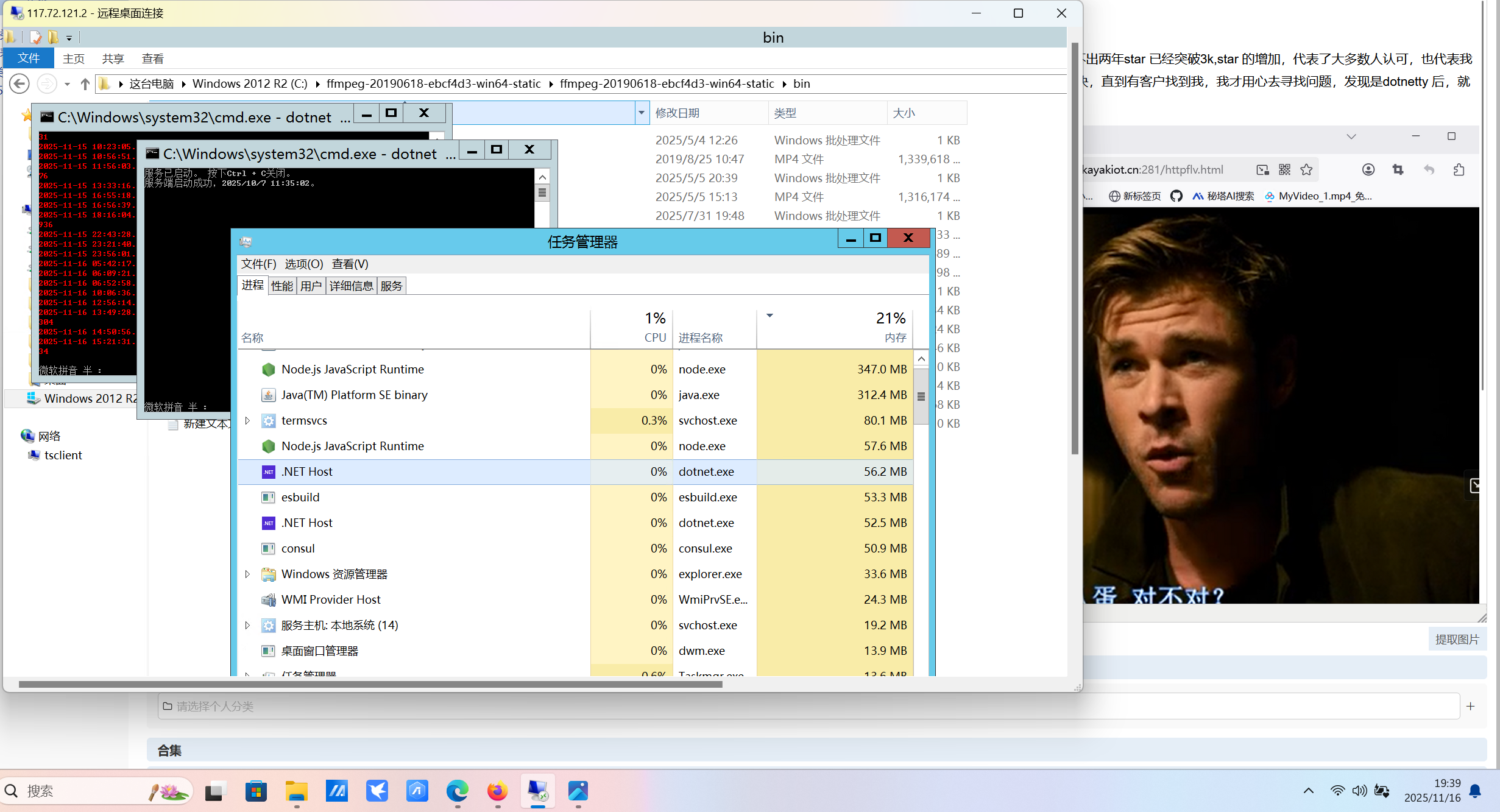
Task: Click the Firefox icon in the taskbar
Action: coord(497,791)
